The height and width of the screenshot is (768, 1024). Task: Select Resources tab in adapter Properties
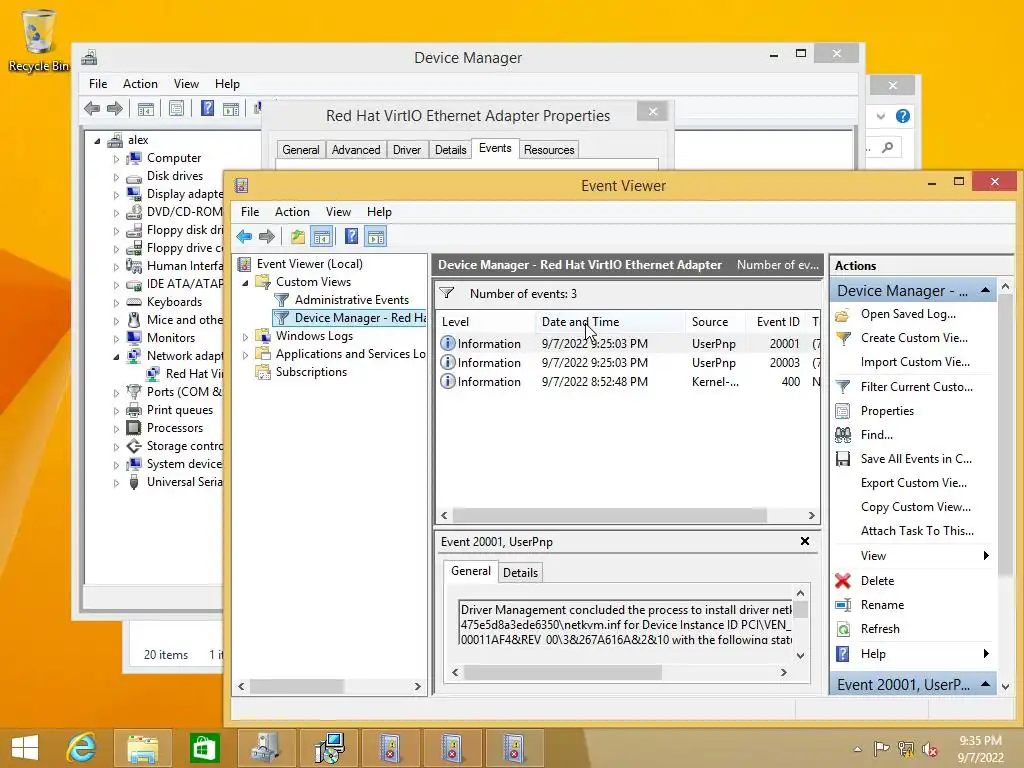click(x=549, y=150)
